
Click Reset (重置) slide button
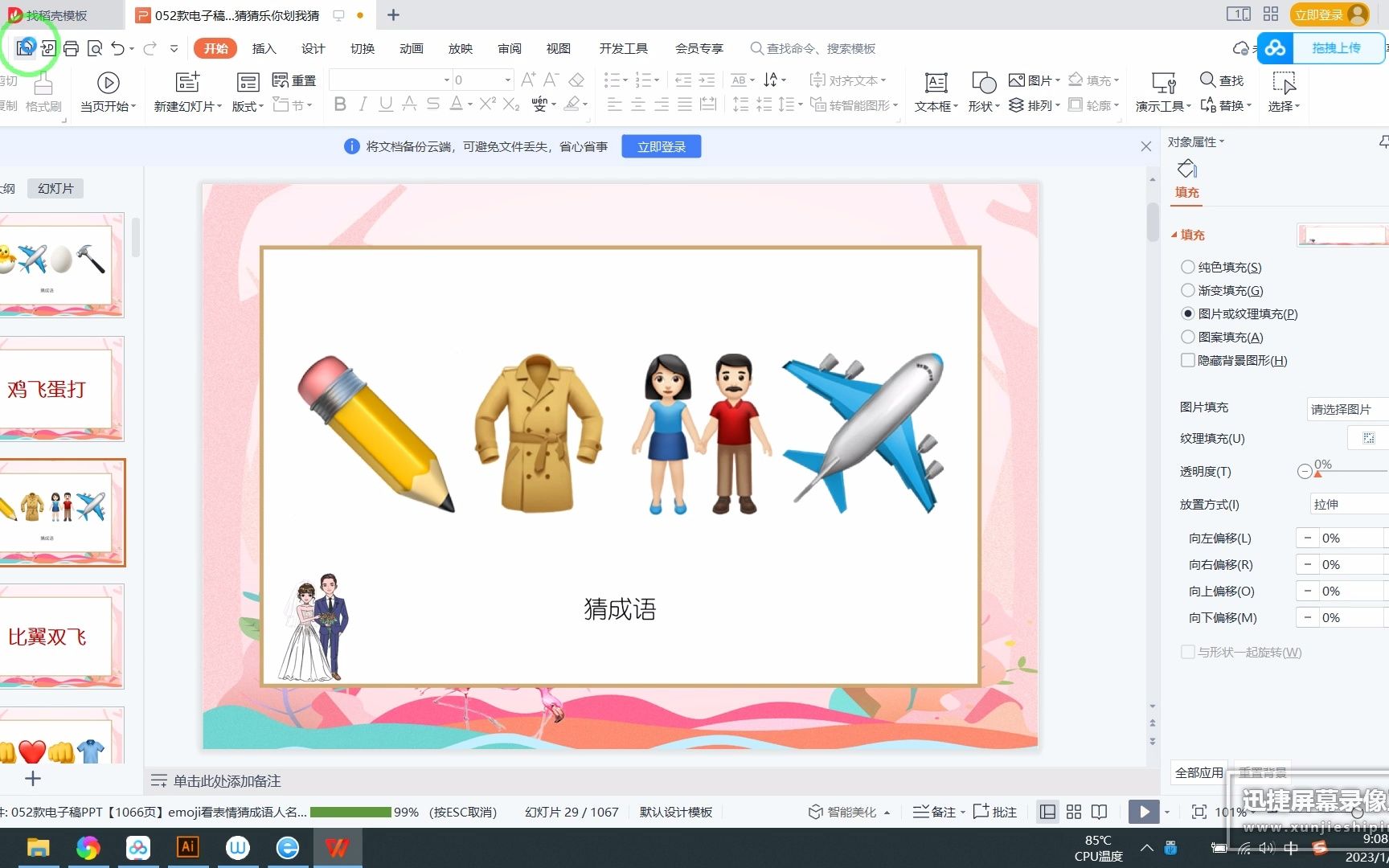coord(294,80)
